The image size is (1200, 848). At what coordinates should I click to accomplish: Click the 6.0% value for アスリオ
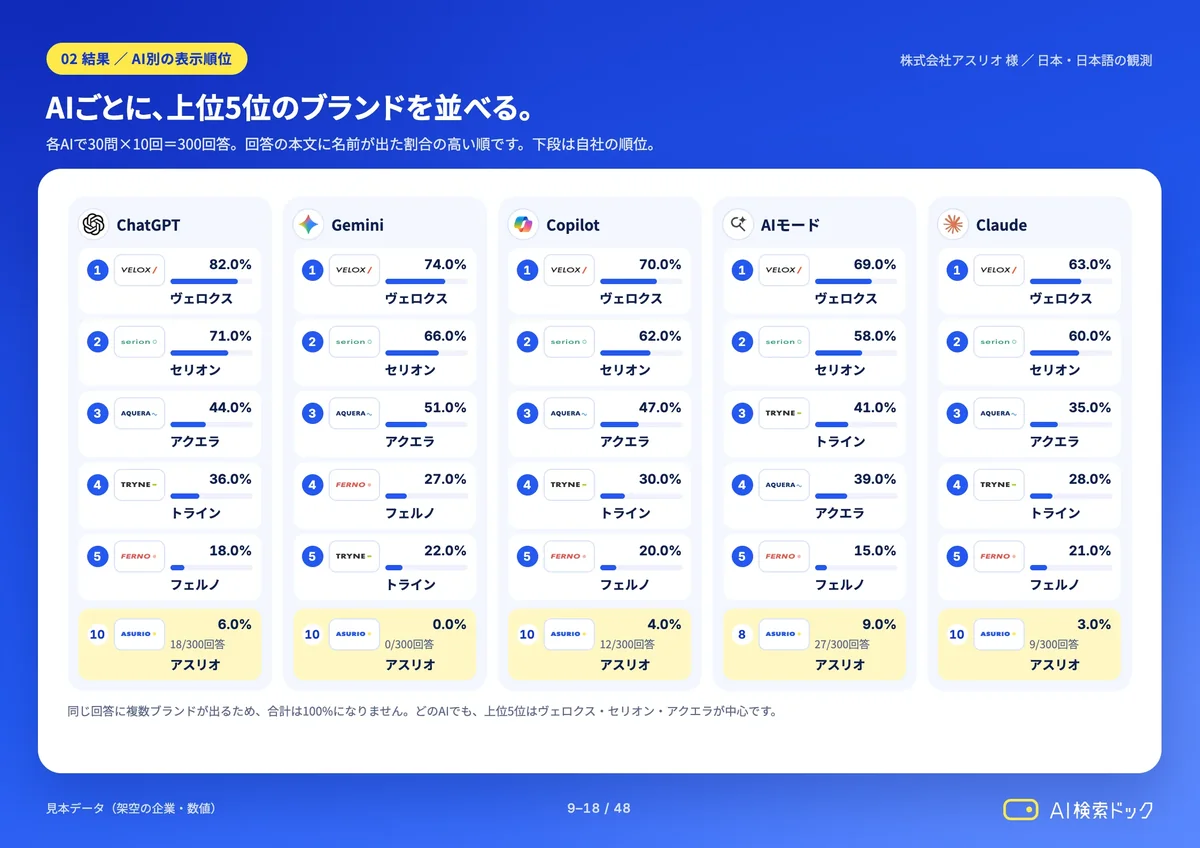(x=234, y=624)
